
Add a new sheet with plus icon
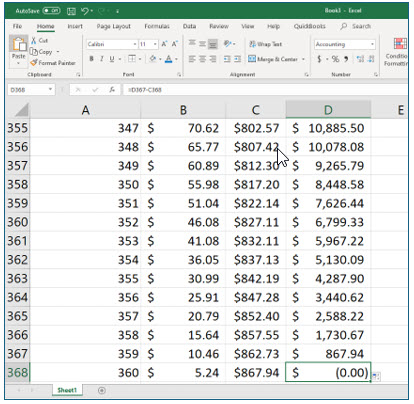102,390
